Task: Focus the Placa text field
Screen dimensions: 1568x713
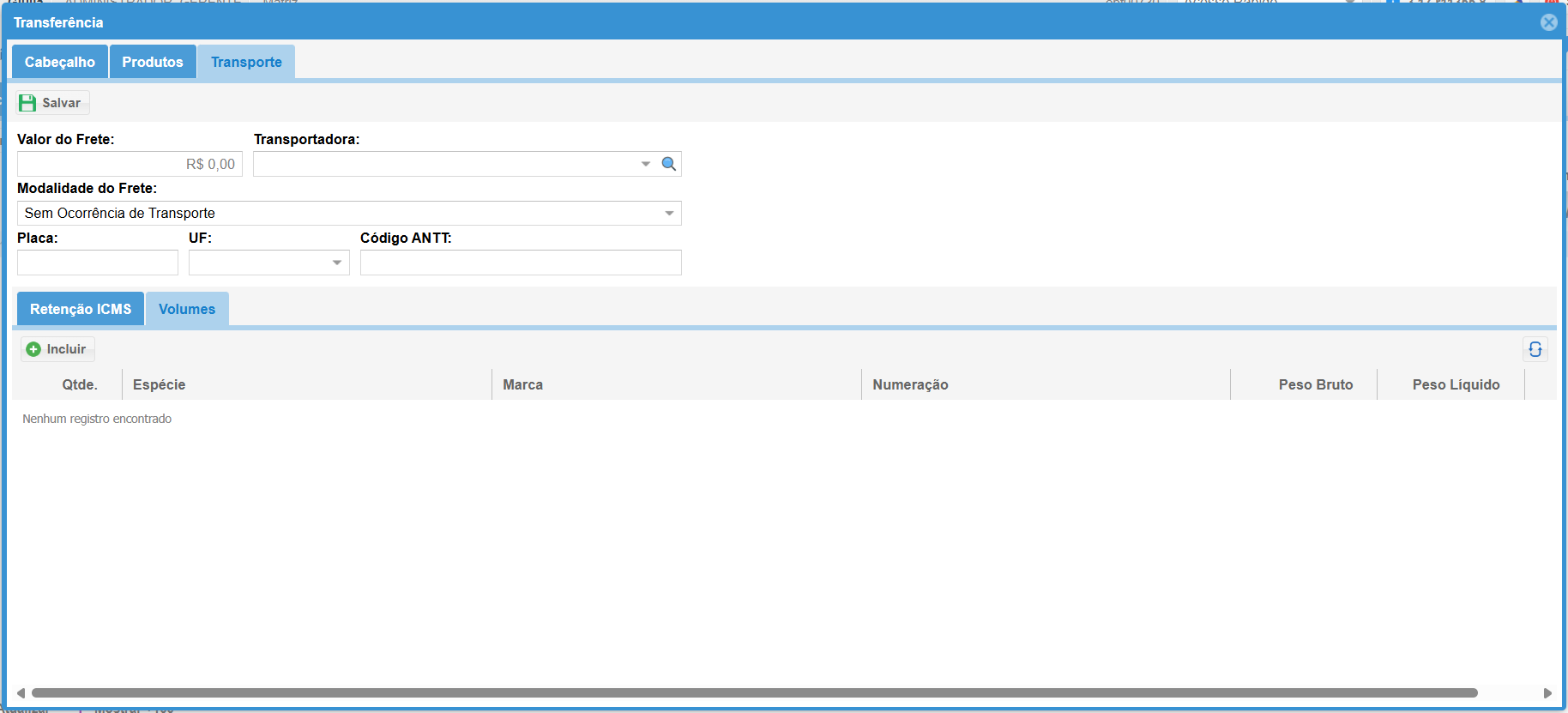Action: tap(98, 263)
